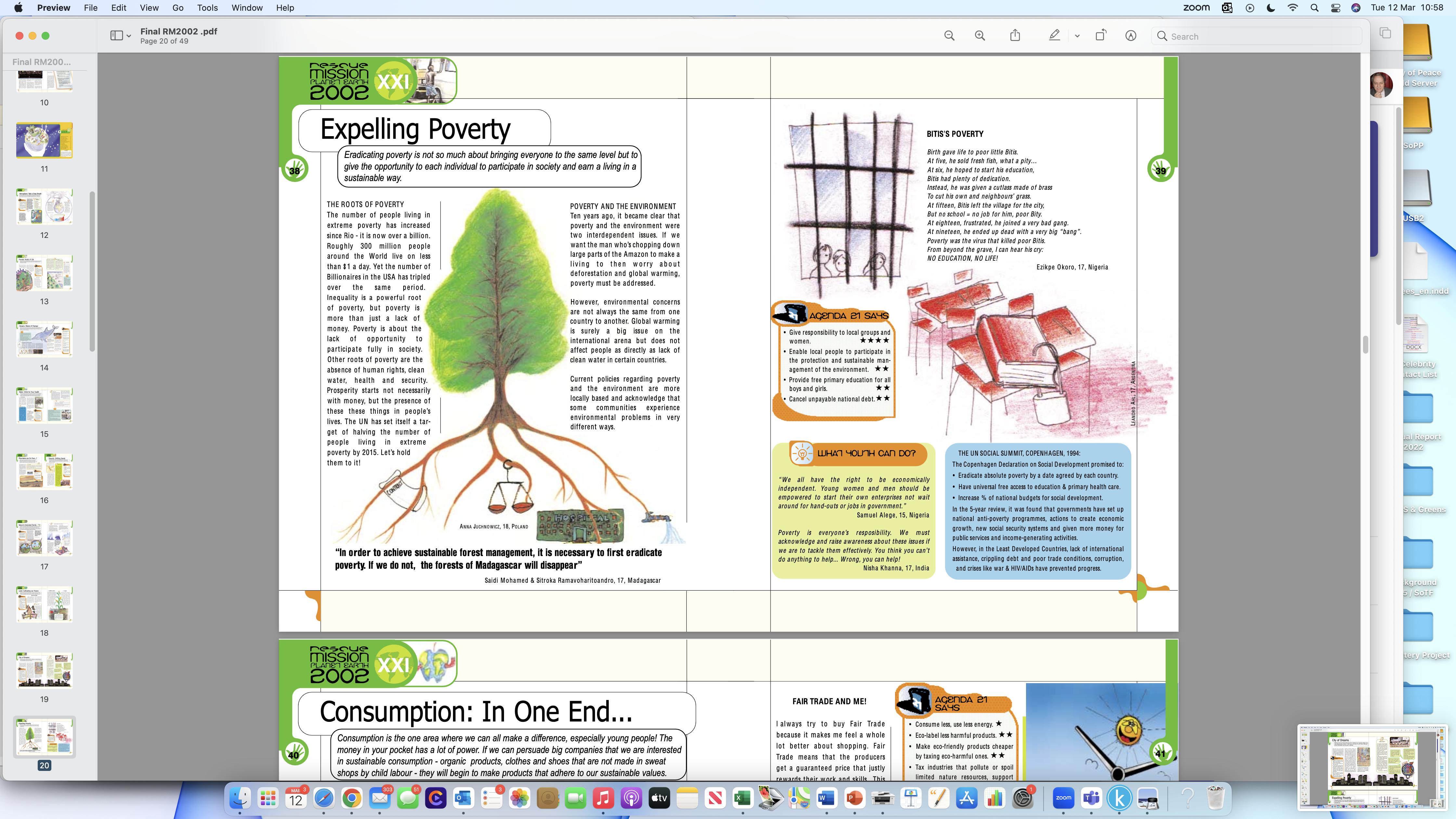This screenshot has height=819, width=1456.
Task: Click the Zoom In toolbar icon
Action: click(x=980, y=36)
